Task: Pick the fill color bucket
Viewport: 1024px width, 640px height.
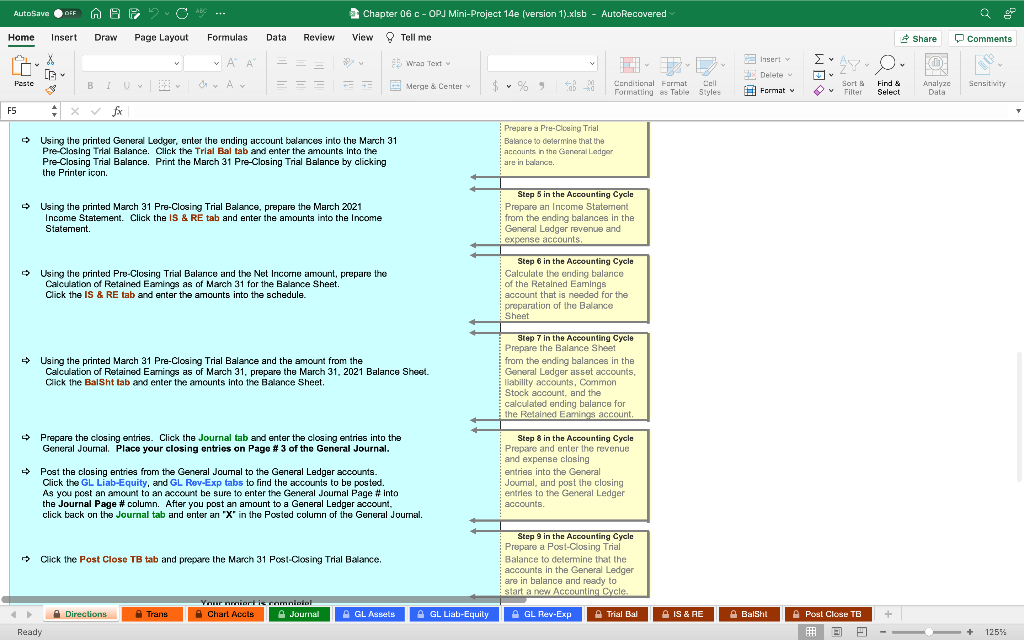Action: [203, 85]
